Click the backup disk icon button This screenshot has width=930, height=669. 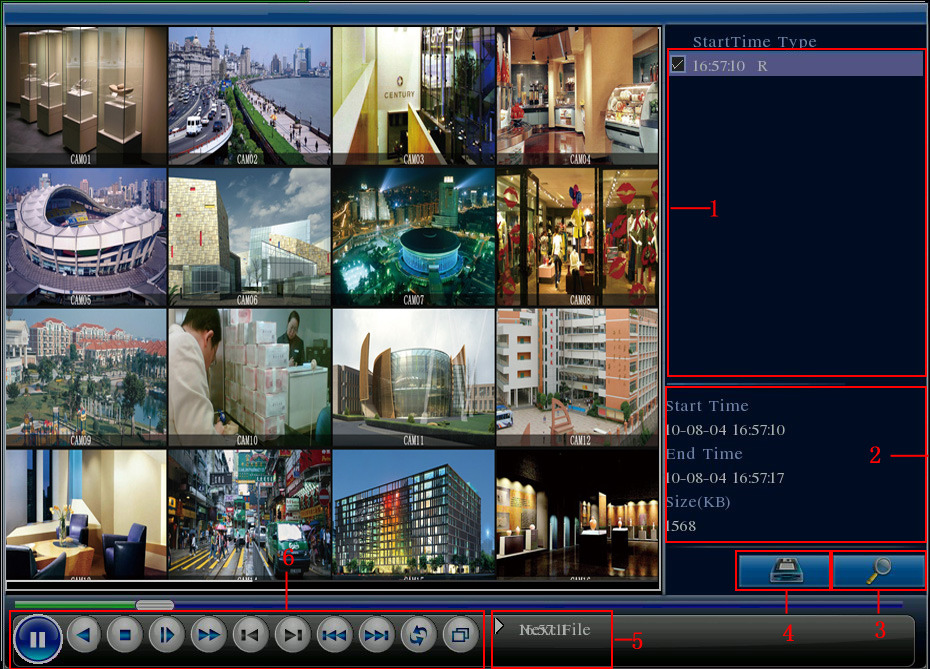(784, 571)
